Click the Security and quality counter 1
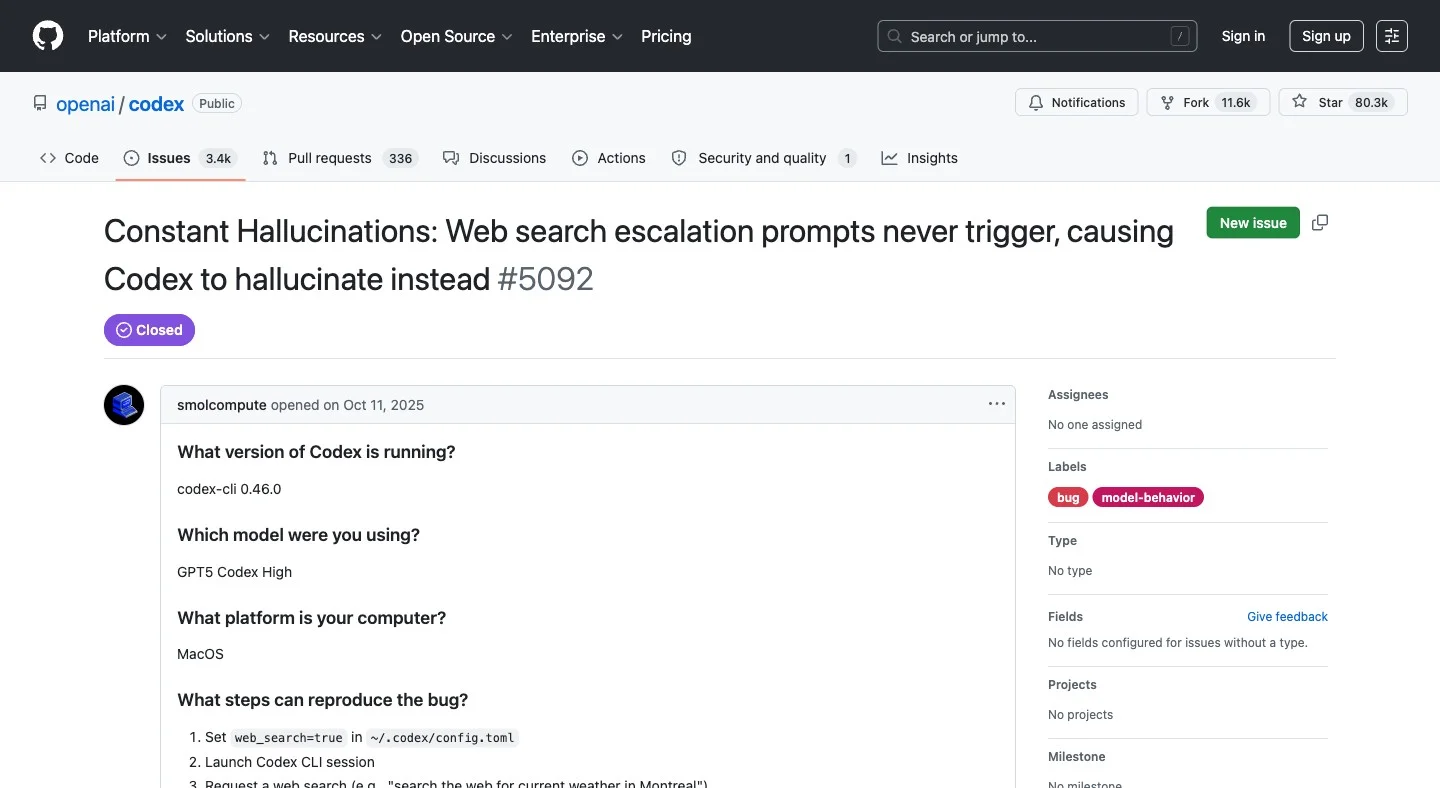 point(847,158)
